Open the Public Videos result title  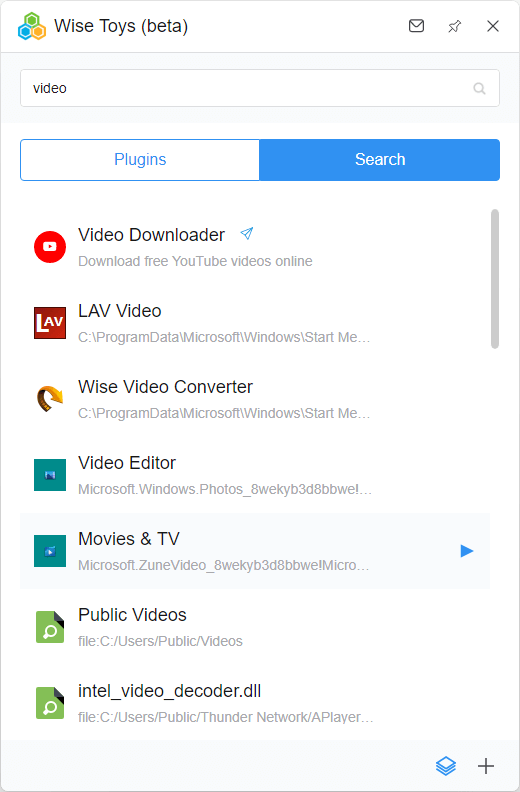click(x=132, y=615)
